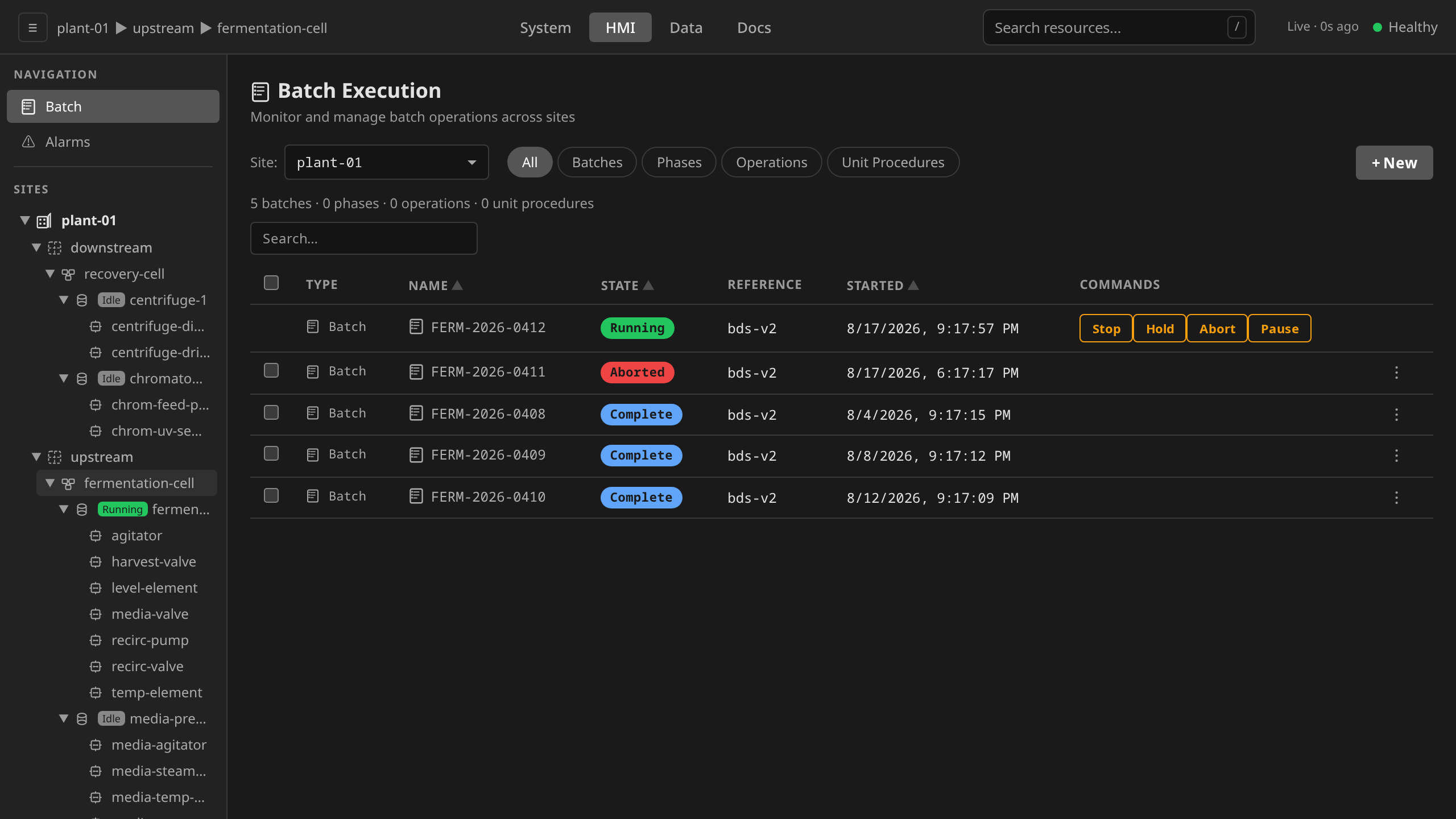Image resolution: width=1456 pixels, height=819 pixels.
Task: Click the Batch Execution page title icon
Action: (260, 92)
